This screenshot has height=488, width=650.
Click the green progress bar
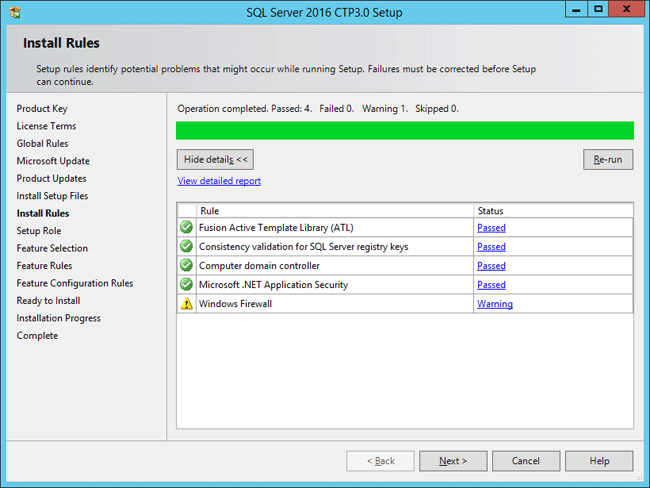pyautogui.click(x=404, y=130)
